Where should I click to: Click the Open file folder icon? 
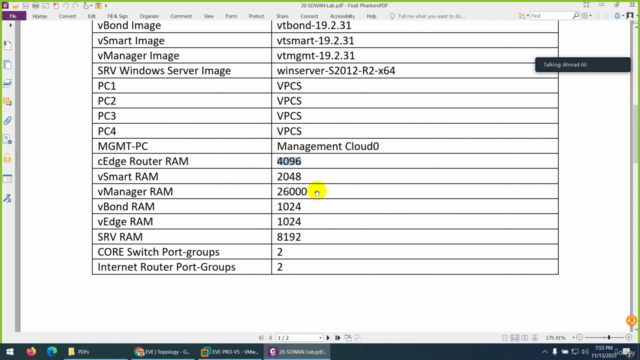click(15, 6)
